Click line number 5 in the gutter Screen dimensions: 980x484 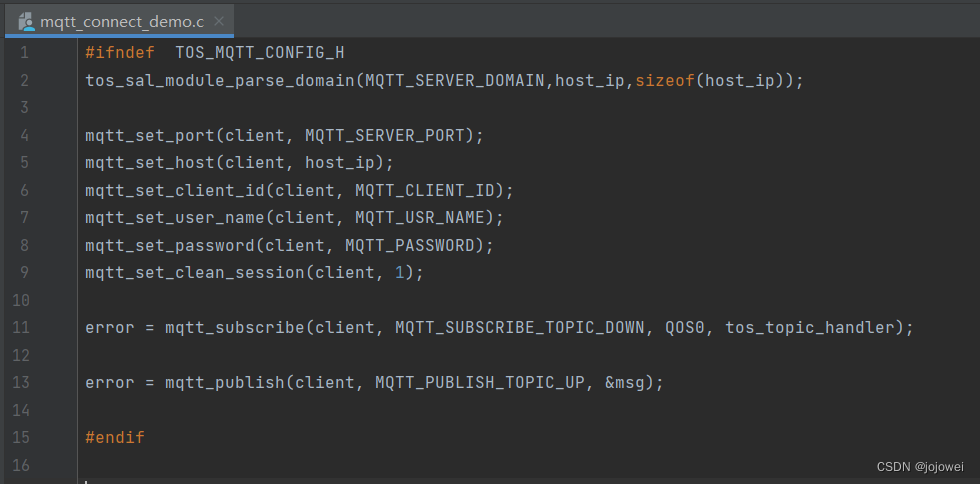(24, 163)
